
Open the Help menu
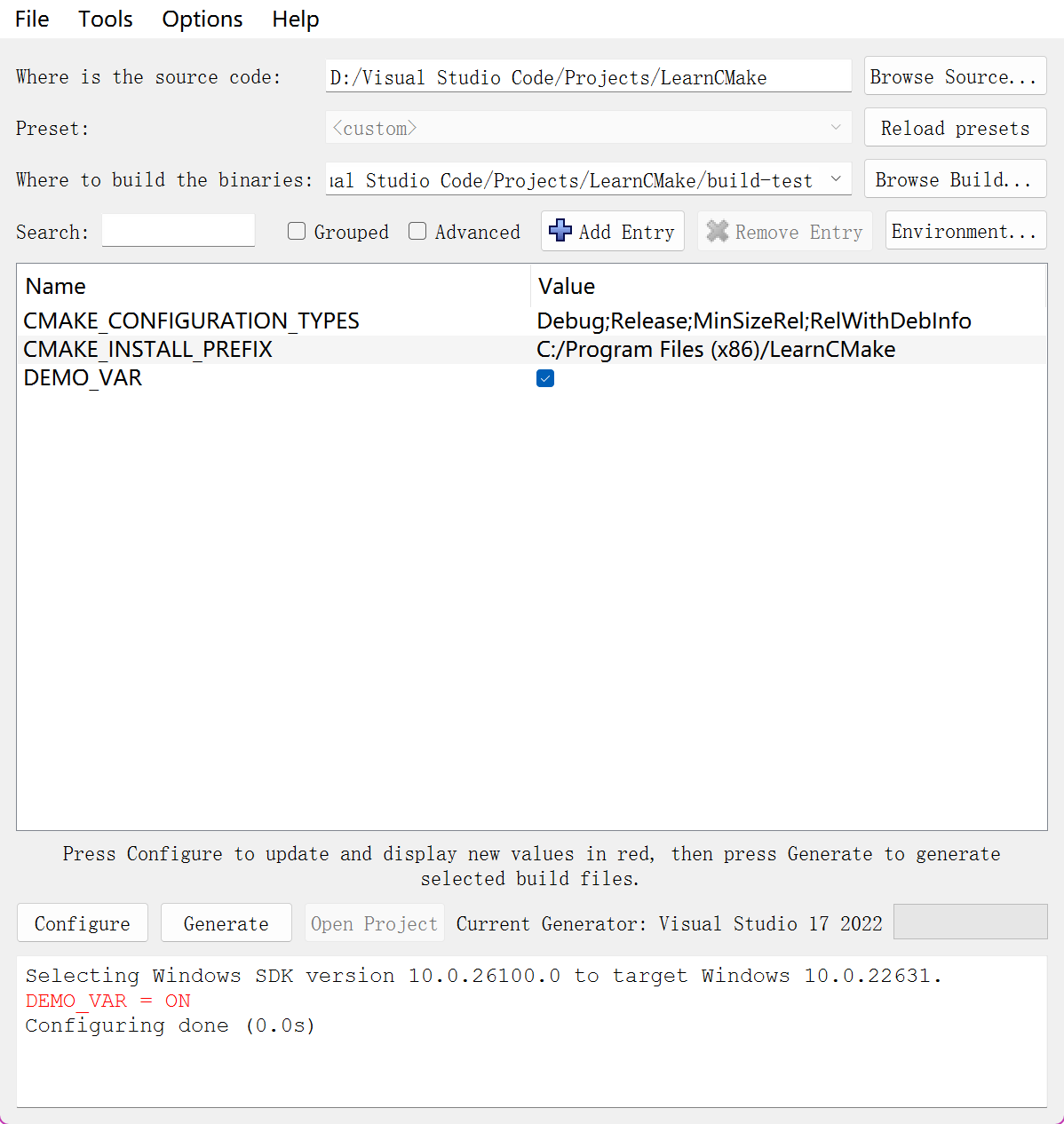[295, 19]
